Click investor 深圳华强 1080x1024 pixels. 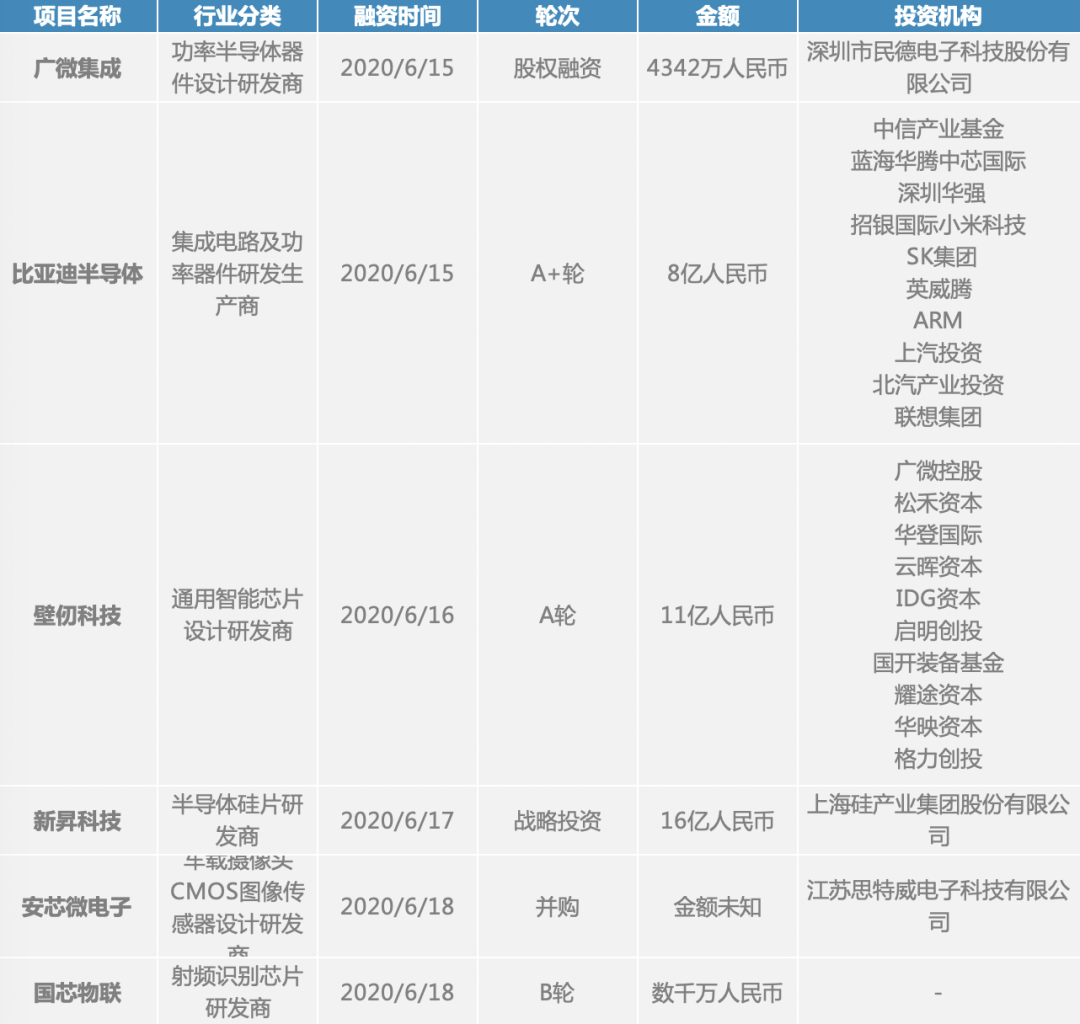pyautogui.click(x=941, y=193)
